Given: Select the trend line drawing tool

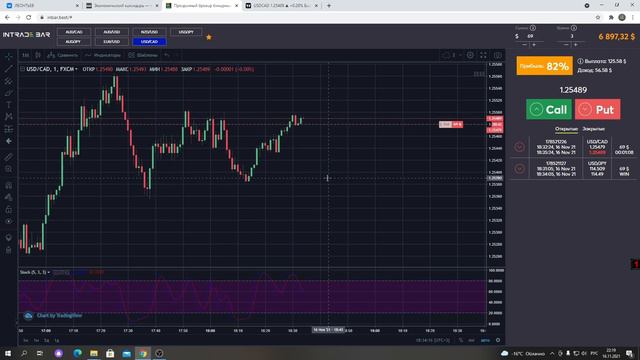Looking at the screenshot, I should [9, 69].
